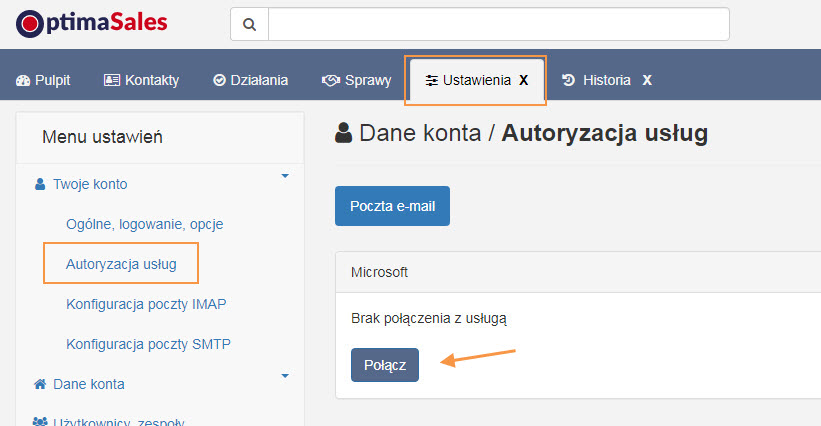Select Autoryzacja usług in the menu

[121, 264]
